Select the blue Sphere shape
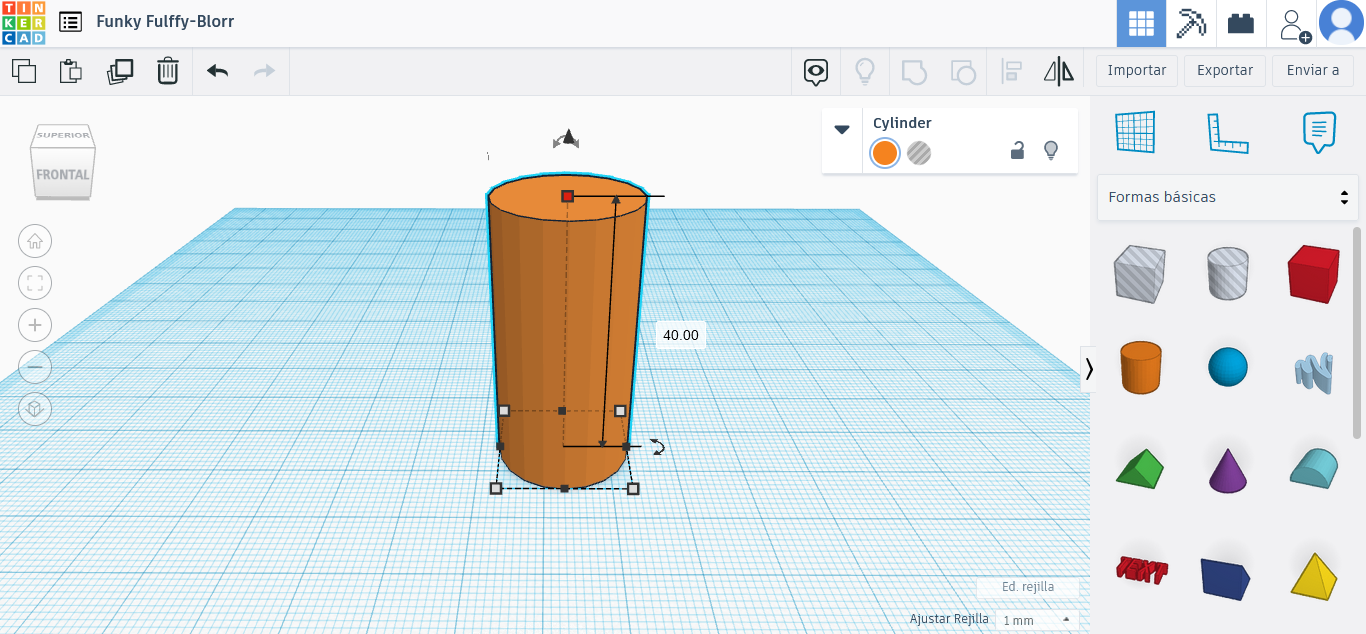This screenshot has width=1366, height=634. (1228, 367)
